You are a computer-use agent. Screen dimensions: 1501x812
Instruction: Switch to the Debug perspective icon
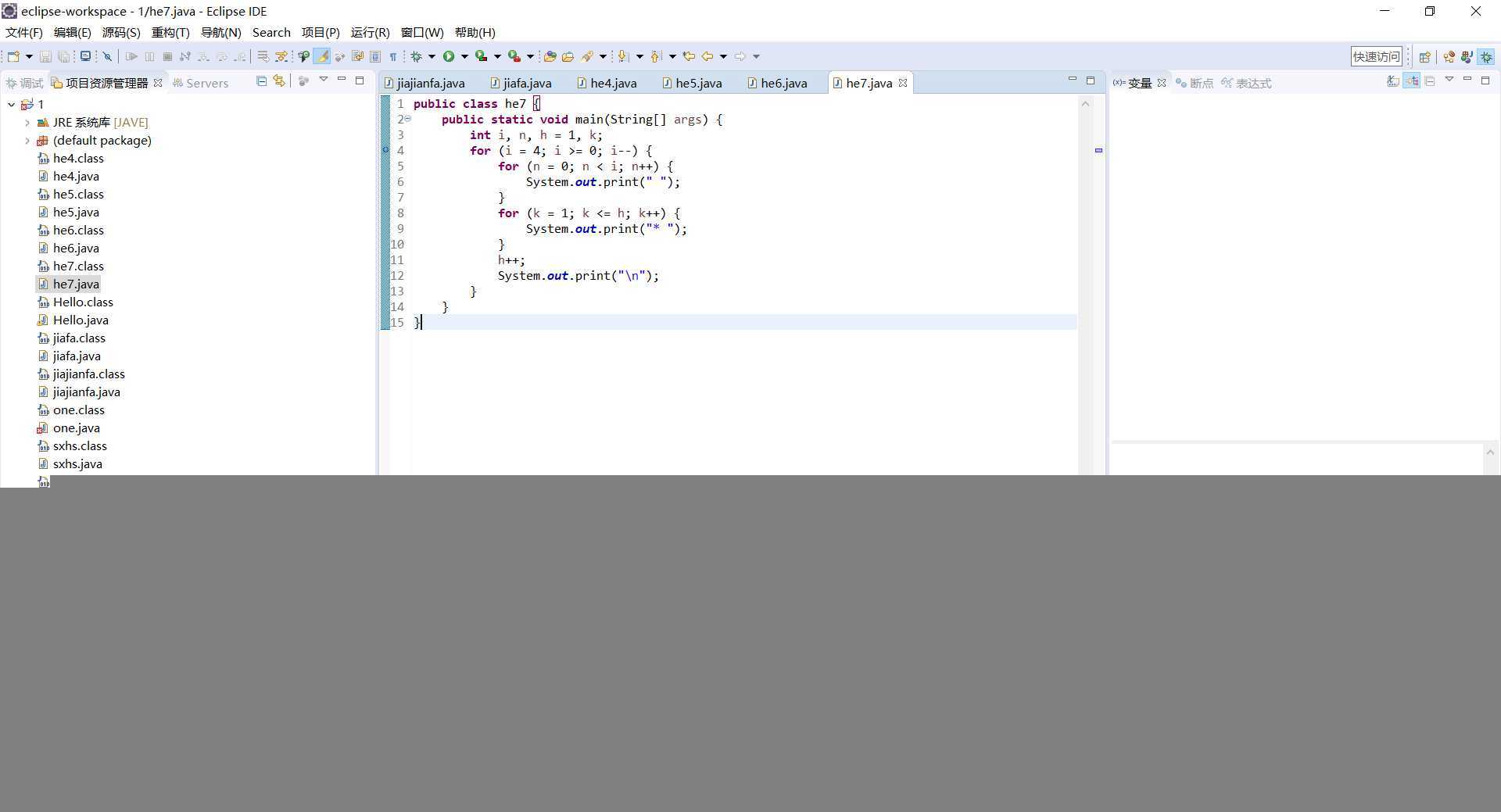(1486, 56)
